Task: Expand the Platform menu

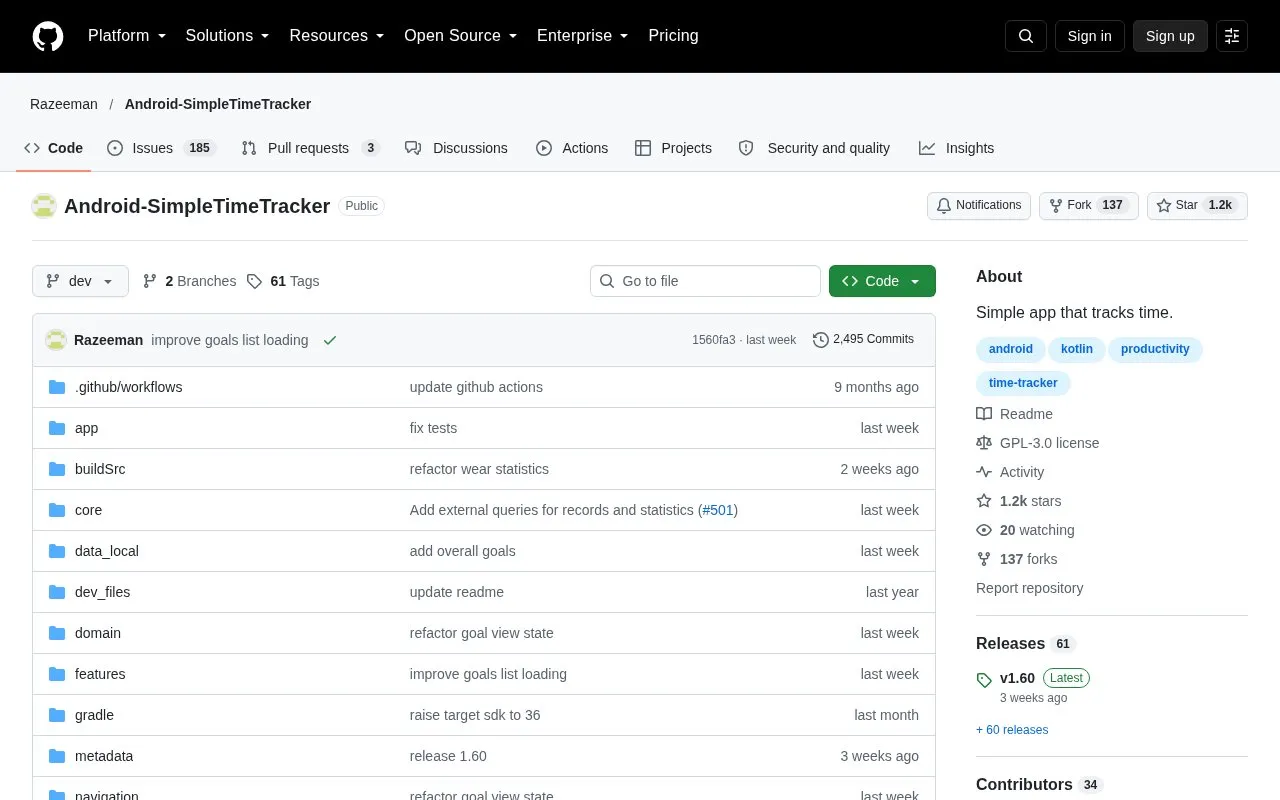Action: coord(127,36)
